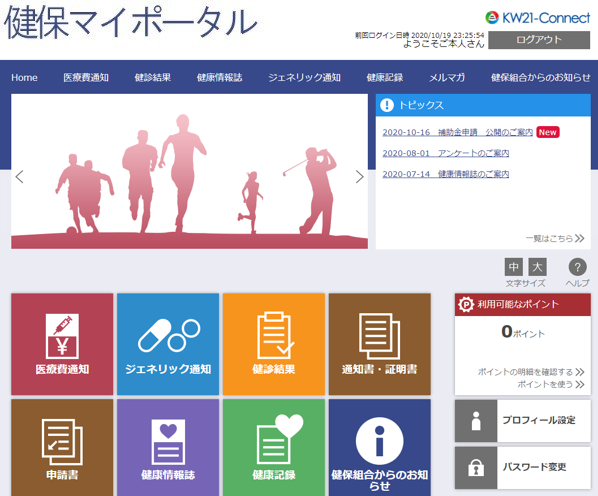Show previous slide with left arrow
Screen dimensions: 598x496
coord(19,177)
